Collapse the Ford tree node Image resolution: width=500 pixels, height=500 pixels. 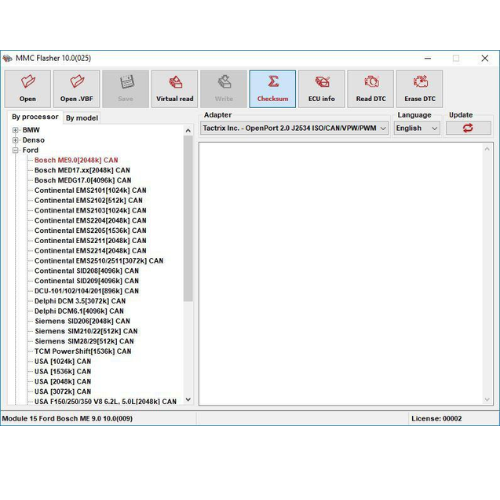(x=15, y=150)
